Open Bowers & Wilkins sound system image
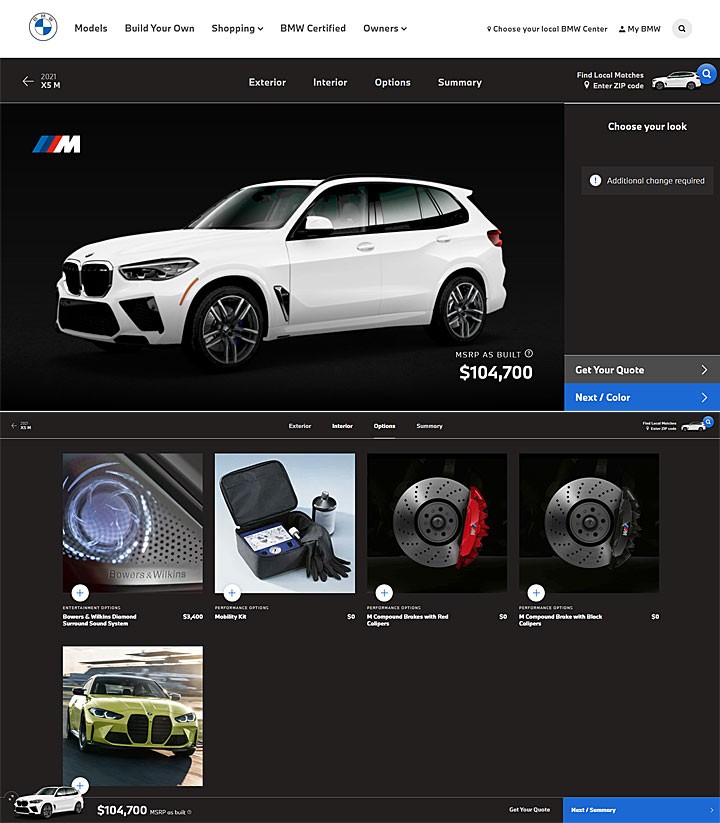 tap(133, 523)
